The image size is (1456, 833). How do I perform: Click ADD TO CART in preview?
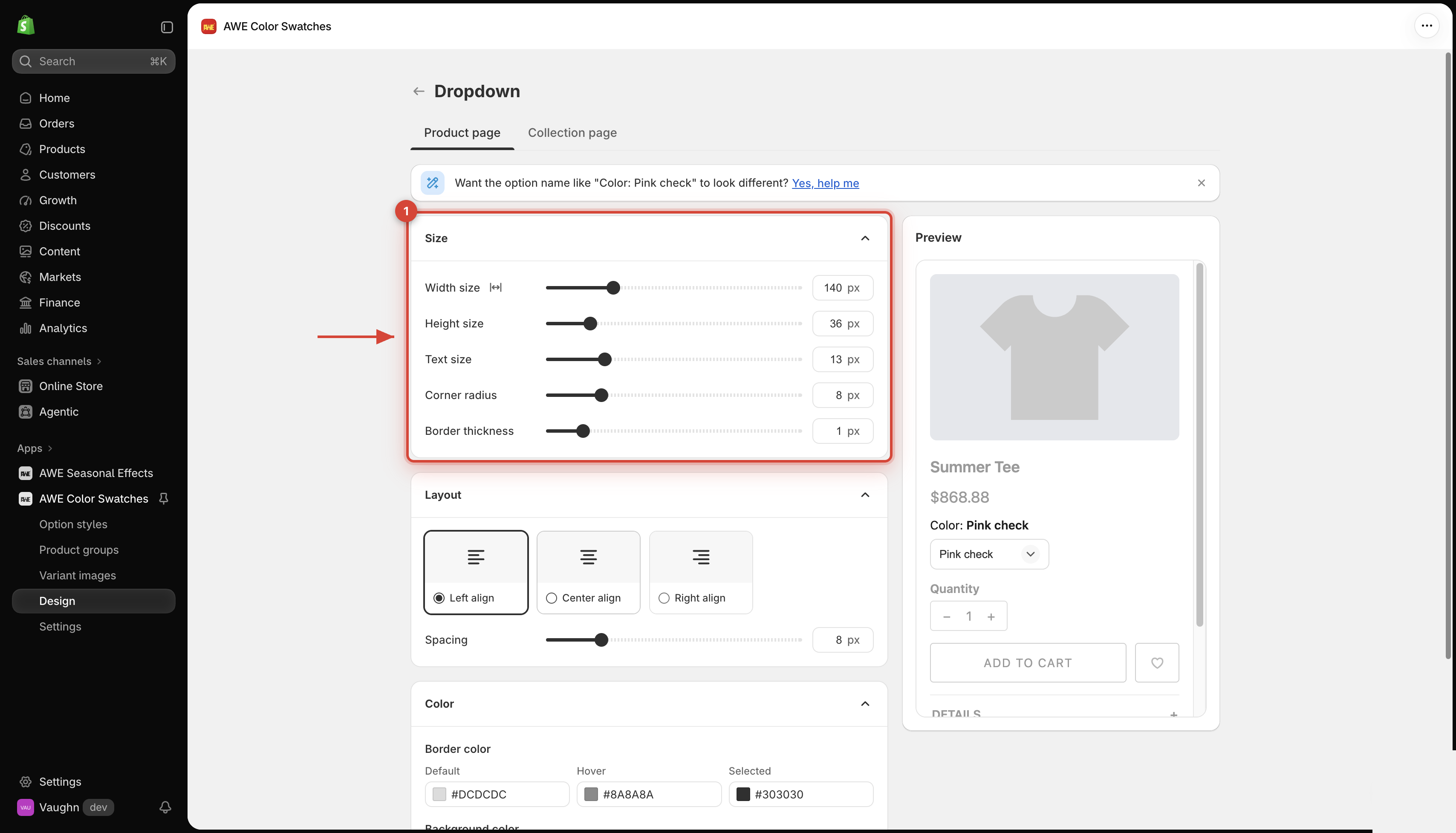coord(1028,662)
